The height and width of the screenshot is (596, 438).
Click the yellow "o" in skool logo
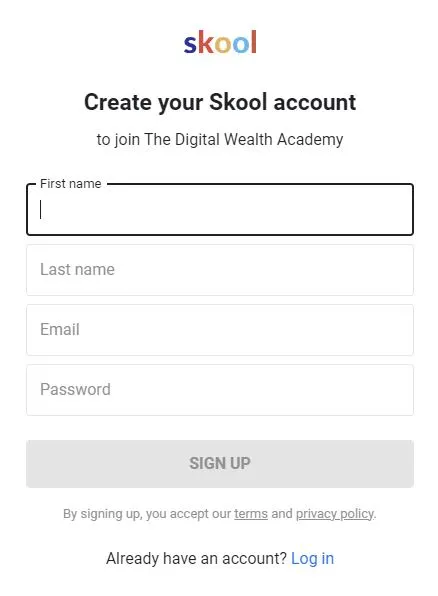(223, 44)
